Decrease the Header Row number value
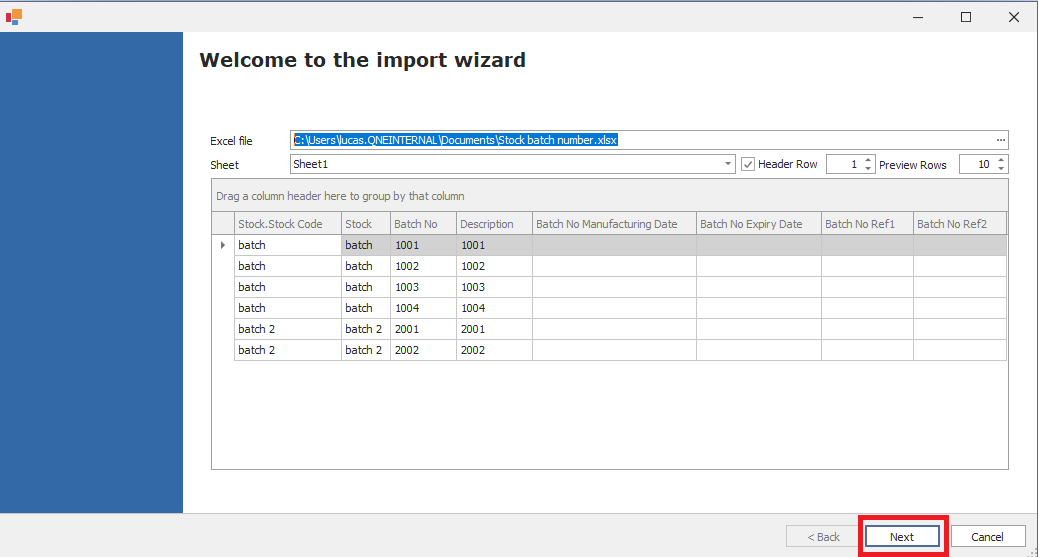The height and width of the screenshot is (557, 1039). click(868, 169)
